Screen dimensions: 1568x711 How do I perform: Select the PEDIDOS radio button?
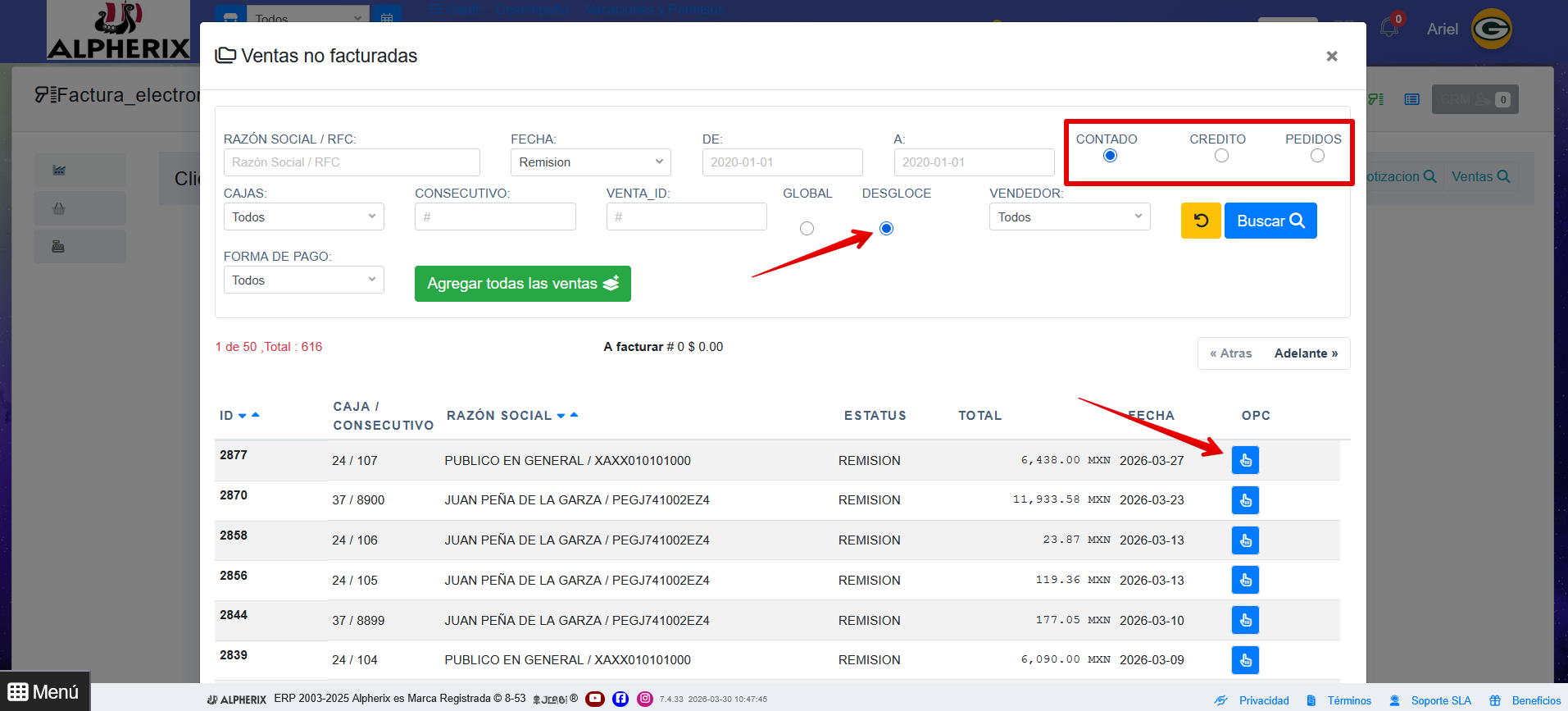coord(1317,156)
